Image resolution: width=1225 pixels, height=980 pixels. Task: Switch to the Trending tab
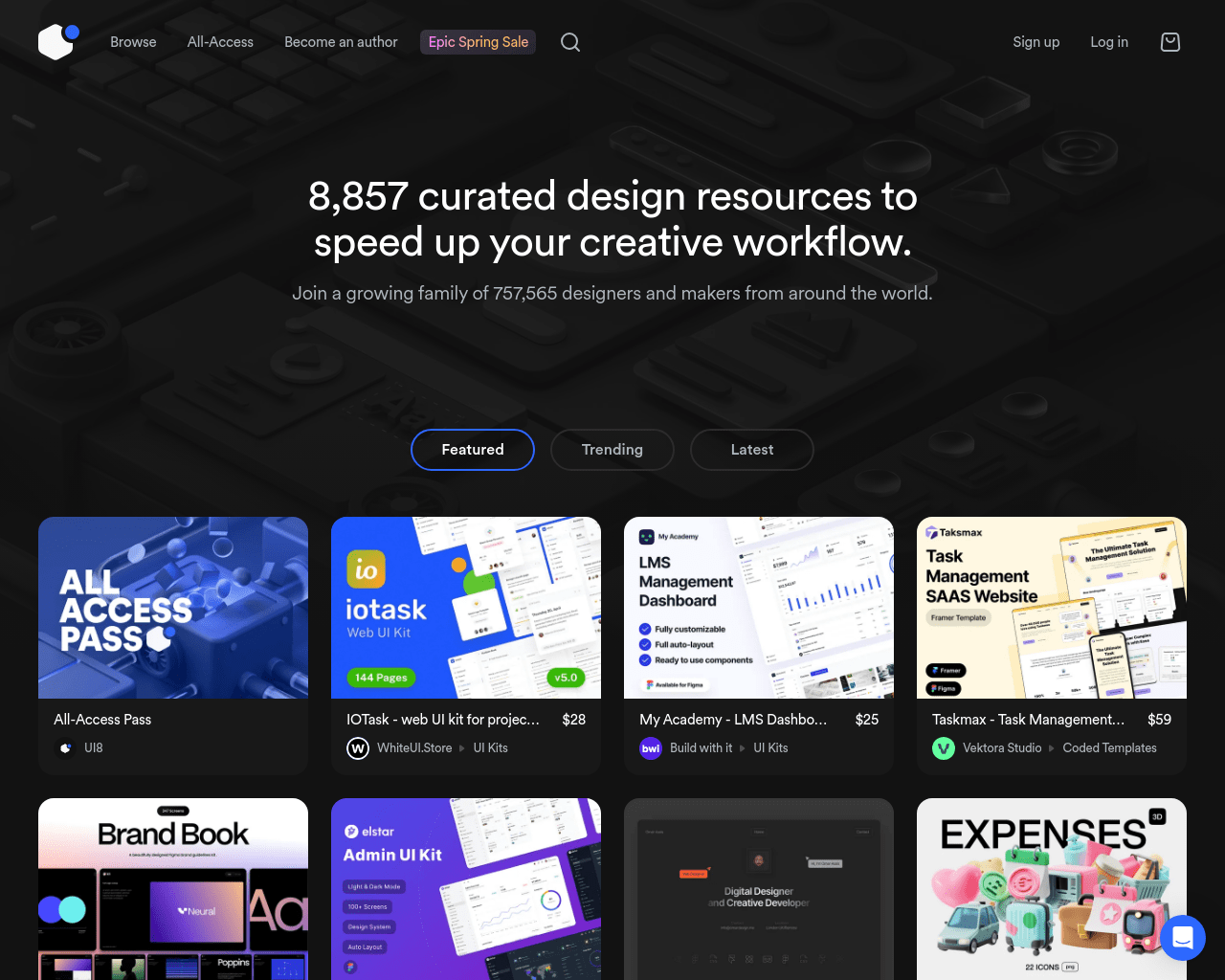pos(612,450)
